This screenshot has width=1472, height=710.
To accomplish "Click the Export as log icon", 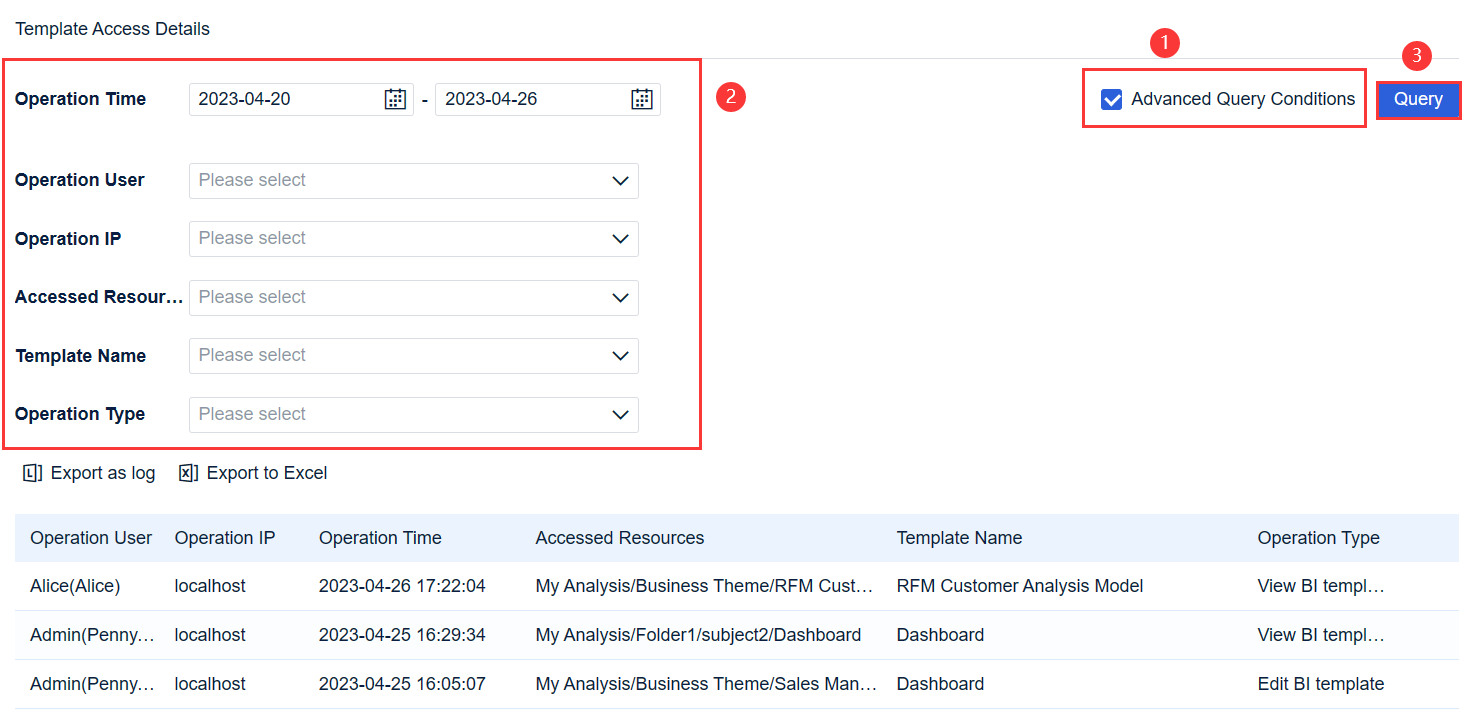I will tap(33, 472).
